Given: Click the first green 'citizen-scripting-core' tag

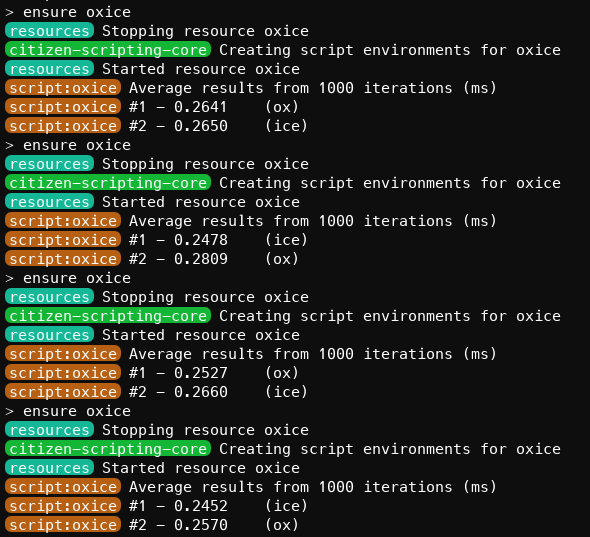Looking at the screenshot, I should 108,50.
